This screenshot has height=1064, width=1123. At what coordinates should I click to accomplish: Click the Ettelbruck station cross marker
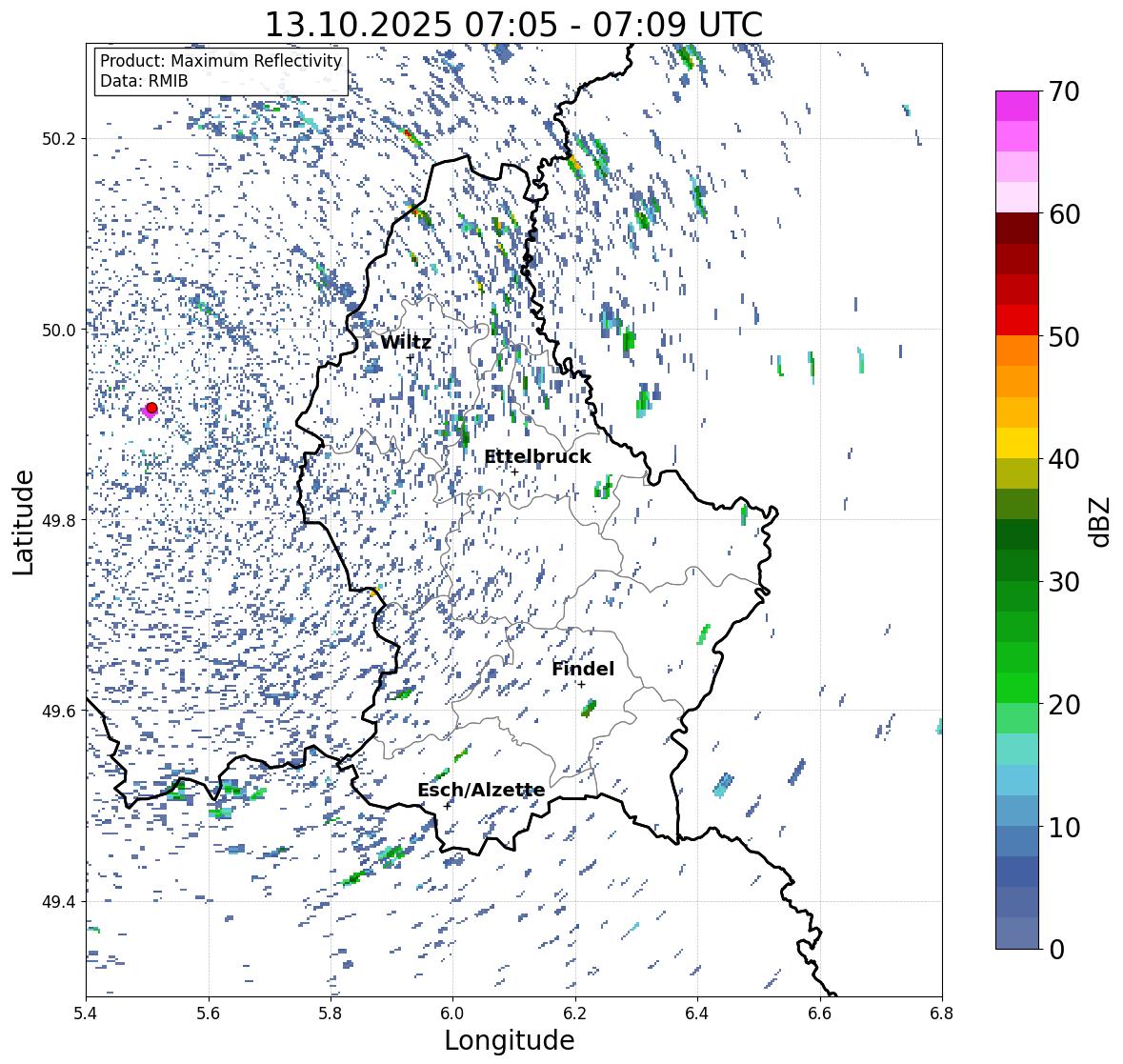tap(514, 472)
